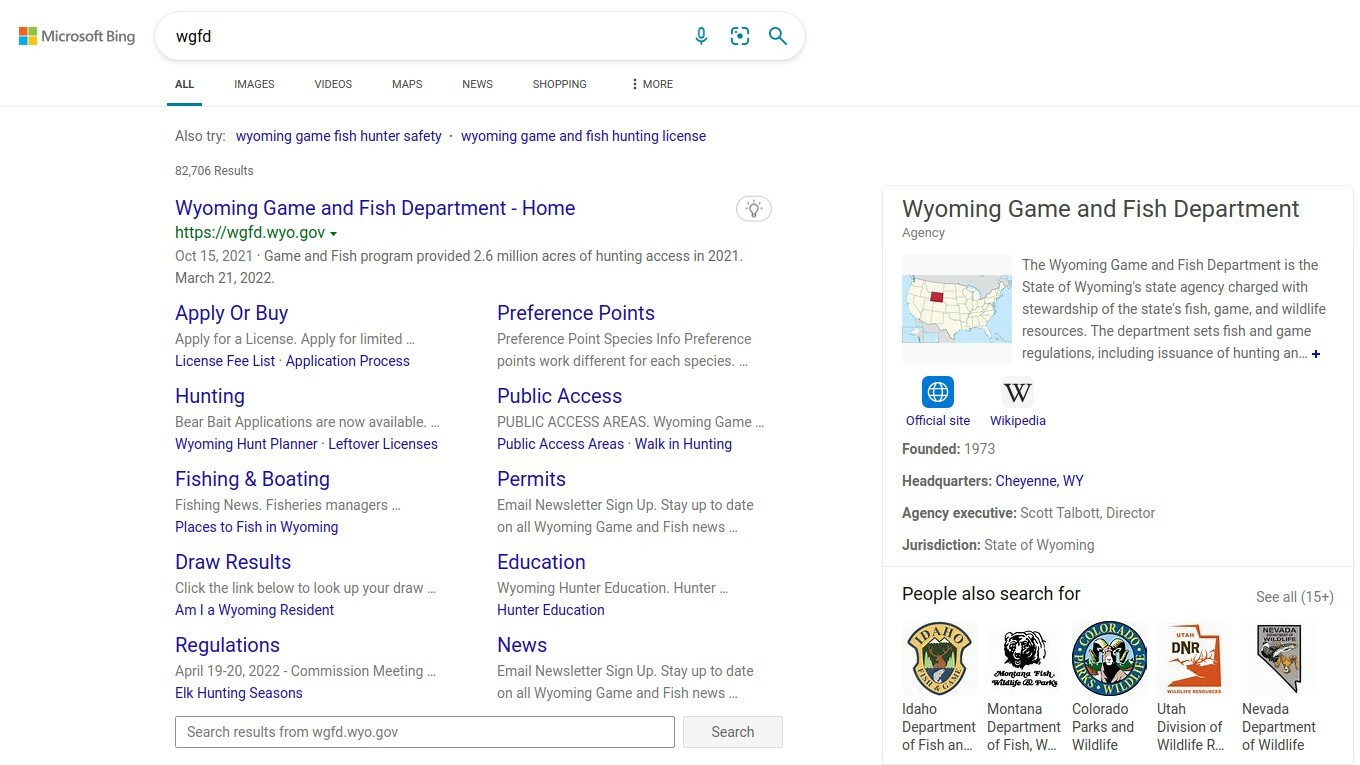Image resolution: width=1360 pixels, height=765 pixels.
Task: Click the Microsoft Bing logo
Action: click(x=77, y=36)
